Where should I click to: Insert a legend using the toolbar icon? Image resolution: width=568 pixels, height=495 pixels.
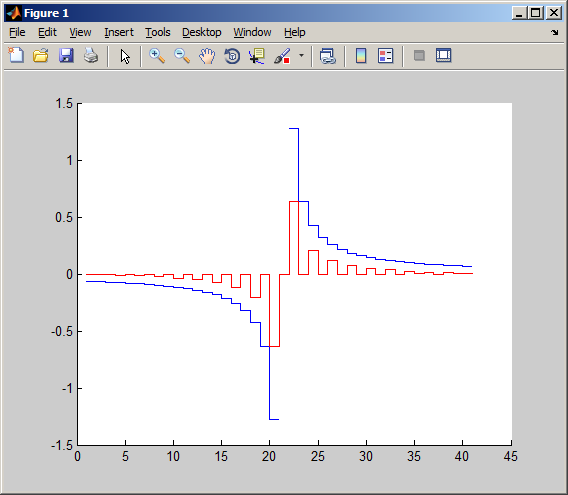385,56
